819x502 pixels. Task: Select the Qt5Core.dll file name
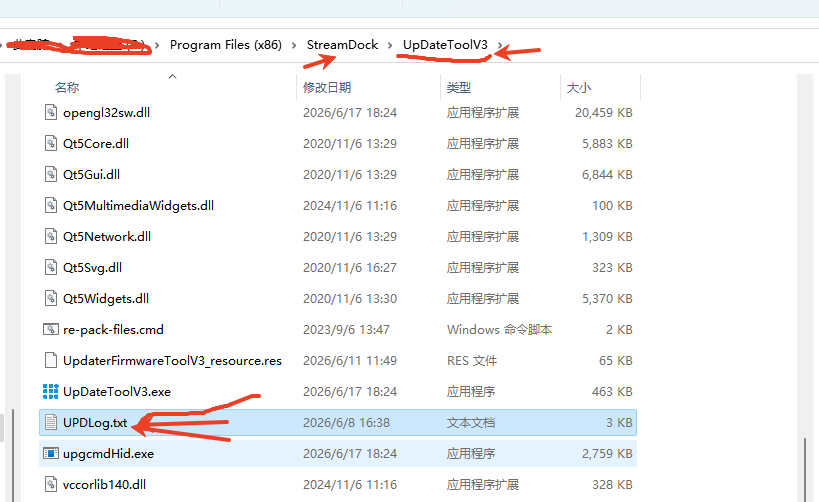(96, 144)
